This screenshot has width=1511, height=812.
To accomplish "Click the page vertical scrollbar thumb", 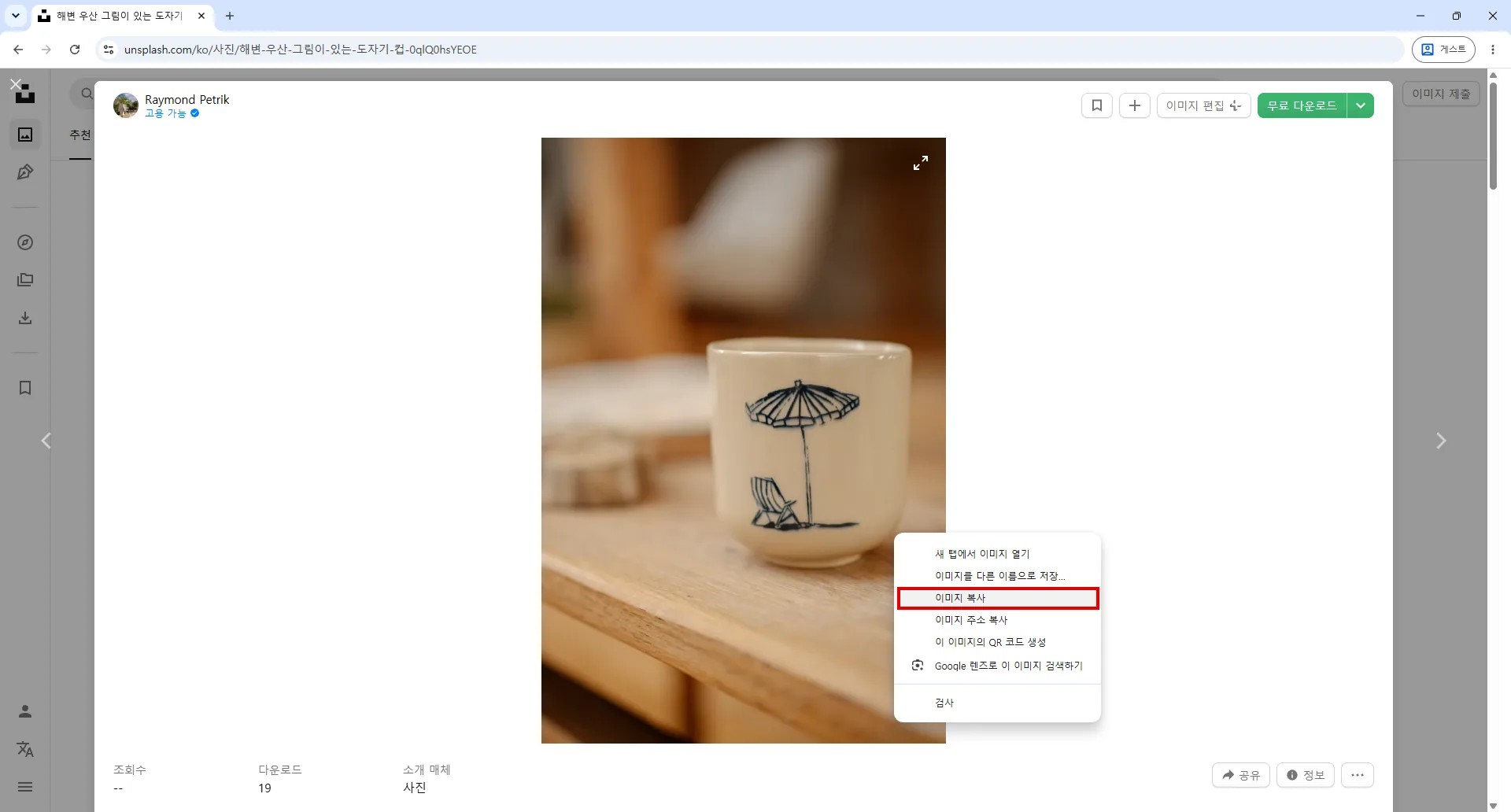I will [x=1493, y=135].
